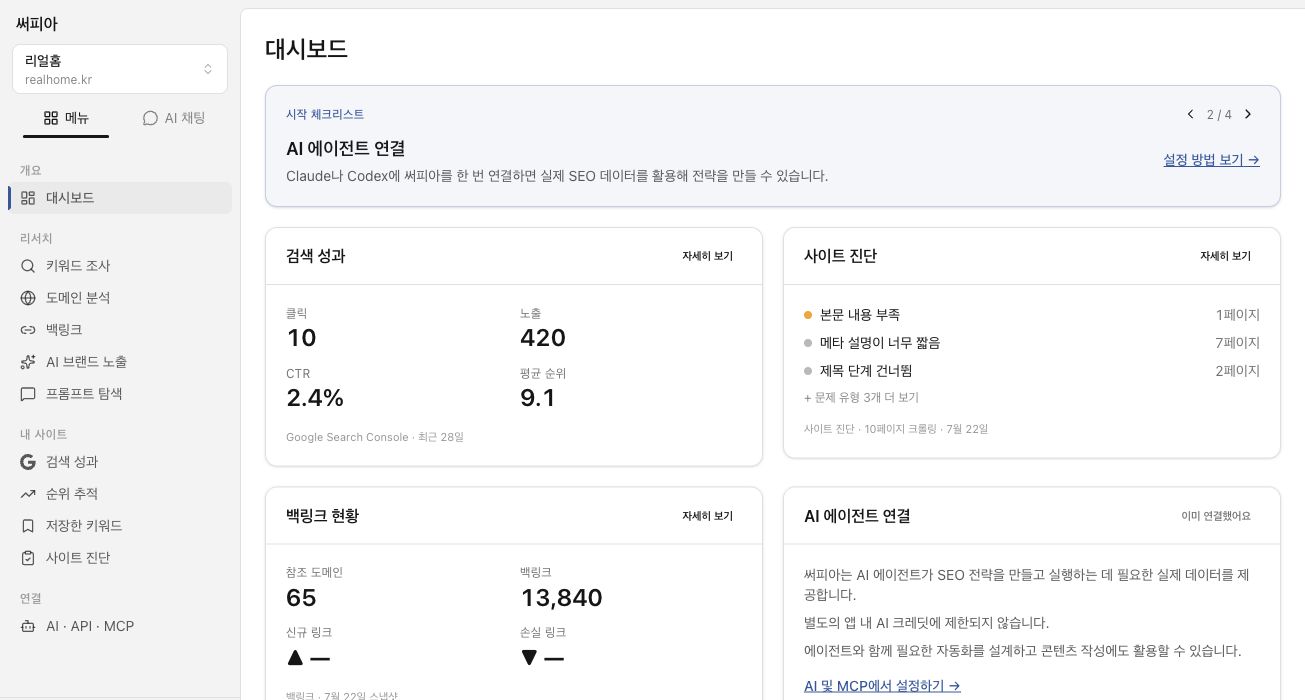Click the 설정 방법 보기 link

point(1211,160)
